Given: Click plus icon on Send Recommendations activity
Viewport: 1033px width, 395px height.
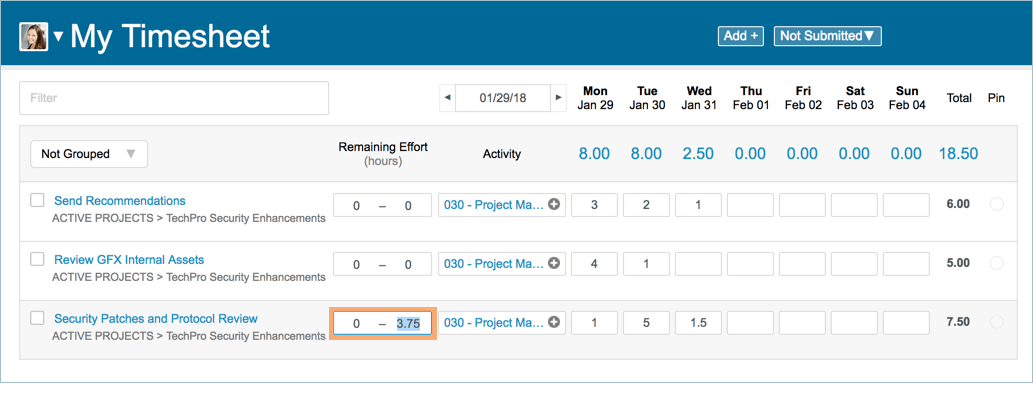Looking at the screenshot, I should [x=554, y=205].
